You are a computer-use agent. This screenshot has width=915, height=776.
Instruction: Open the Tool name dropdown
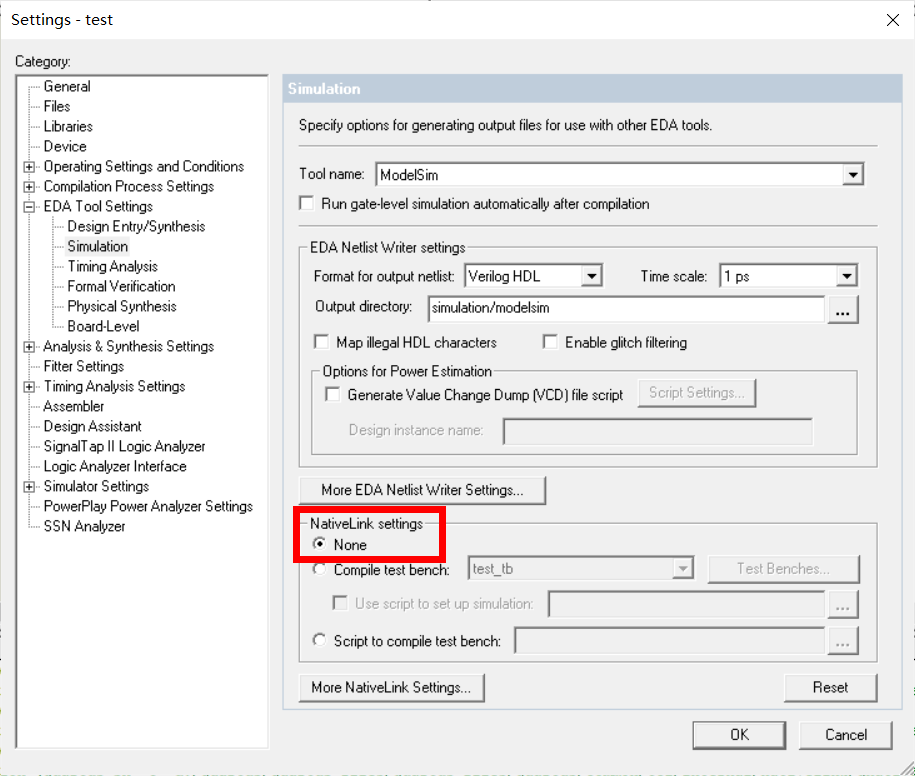pyautogui.click(x=853, y=173)
